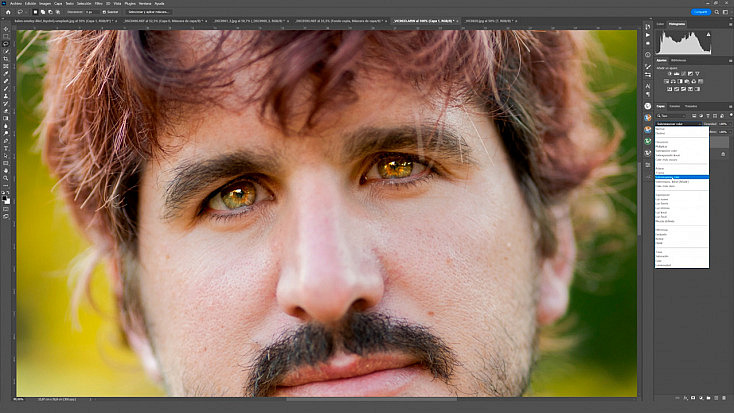
Task: Select the Hand tool
Action: coord(6,171)
